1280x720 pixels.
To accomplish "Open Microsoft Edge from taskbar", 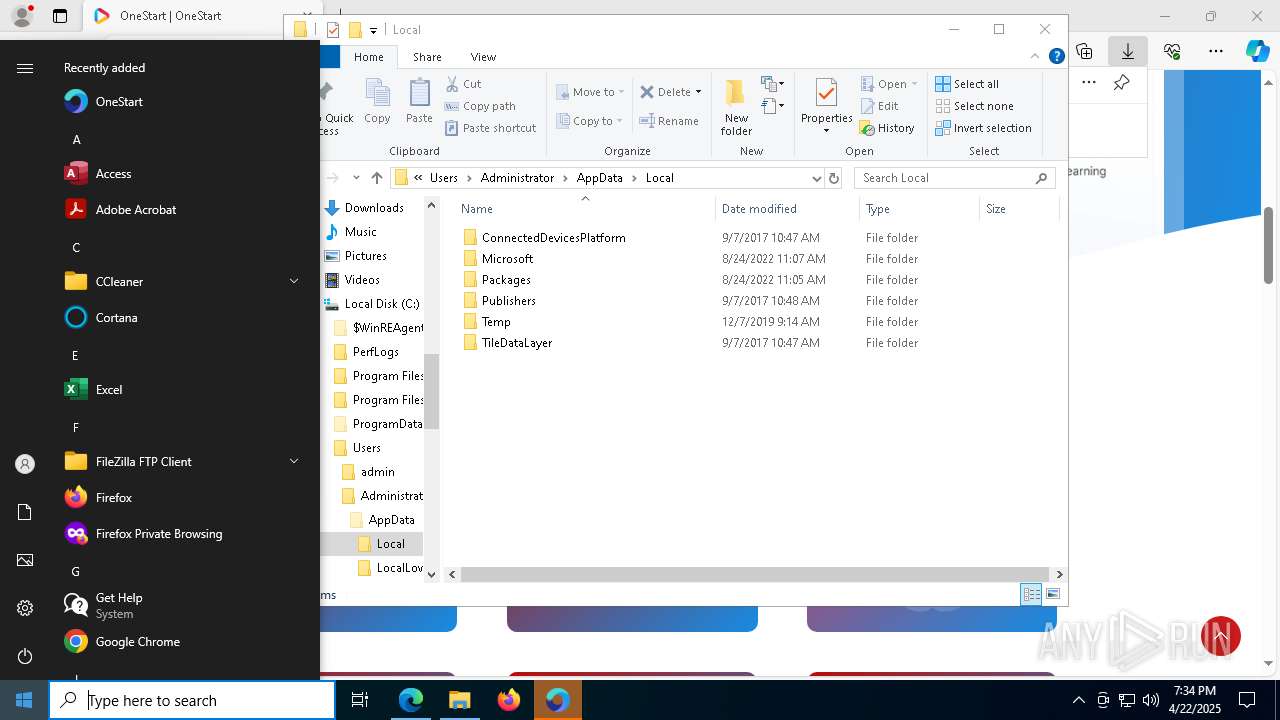I will (411, 700).
